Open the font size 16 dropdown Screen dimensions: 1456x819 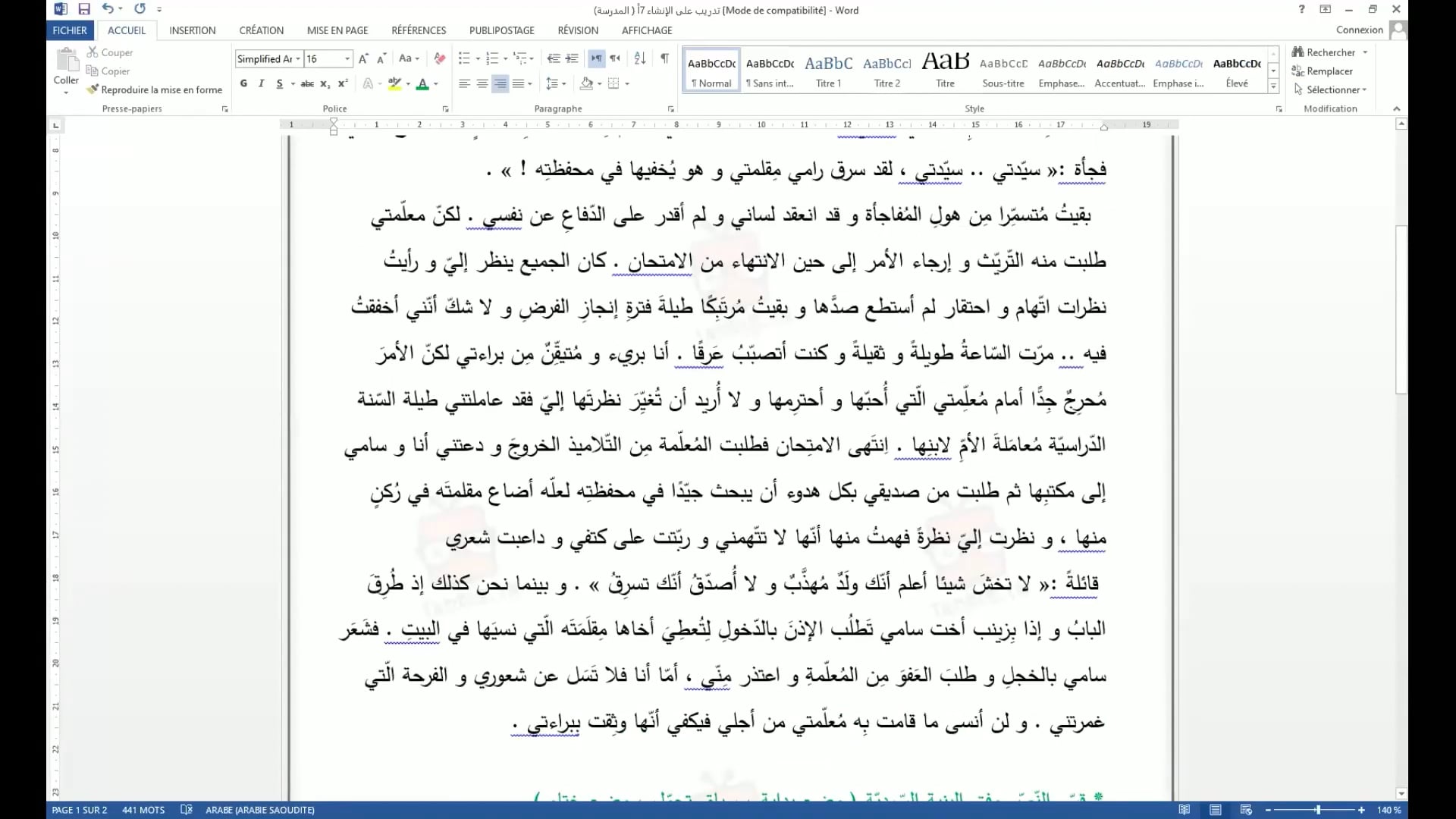347,59
